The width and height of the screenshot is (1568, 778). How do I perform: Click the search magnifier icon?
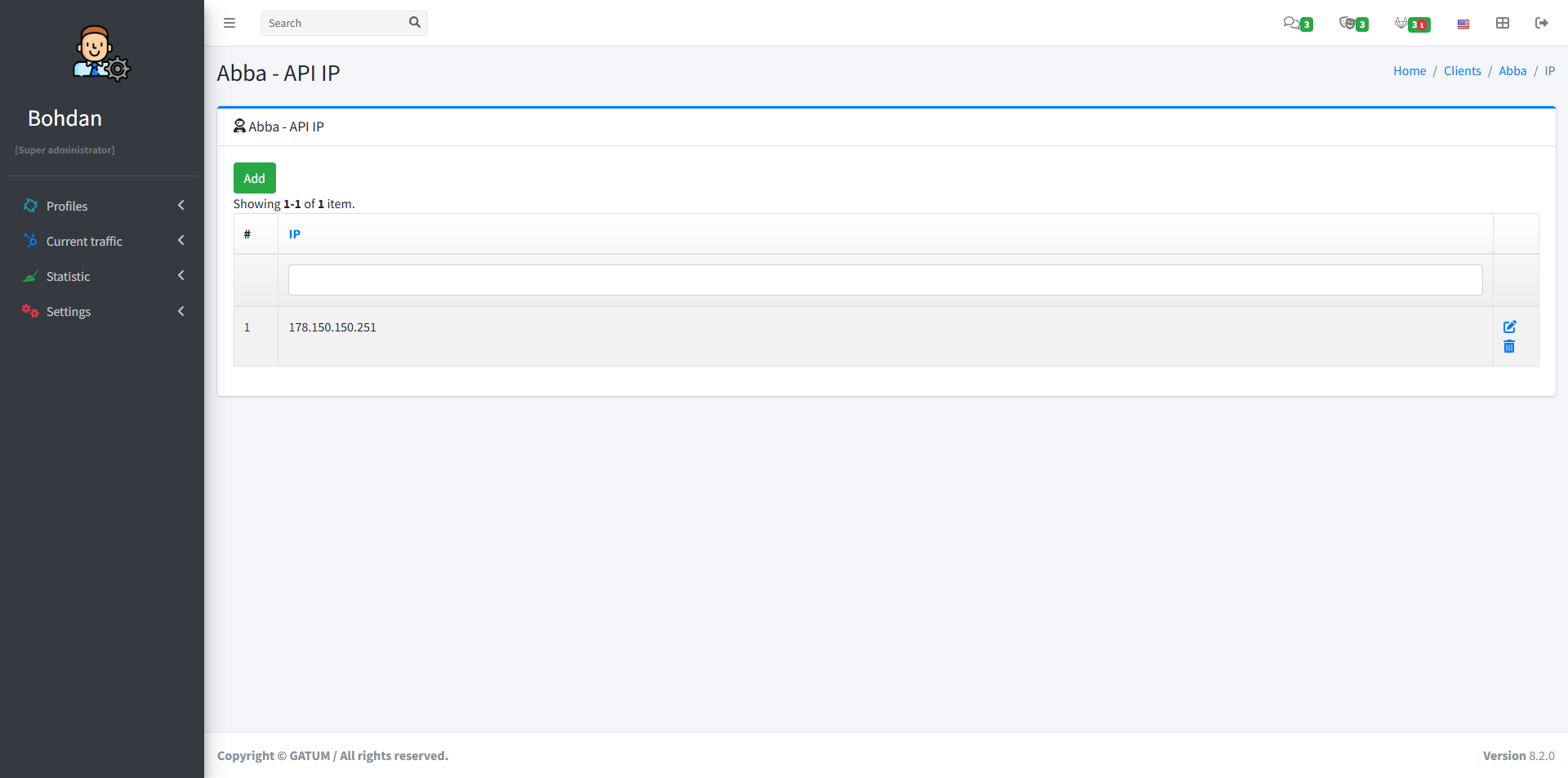415,22
